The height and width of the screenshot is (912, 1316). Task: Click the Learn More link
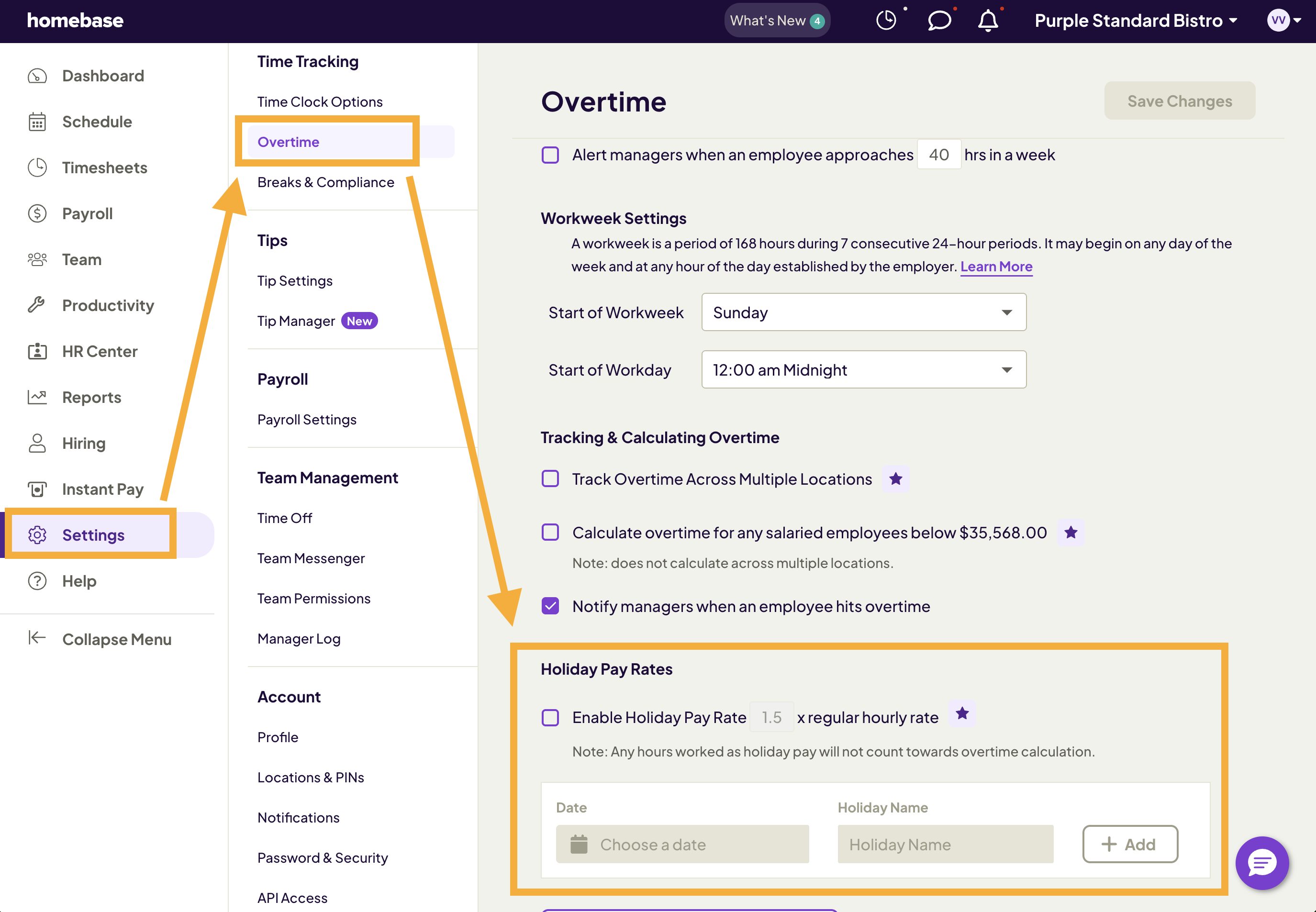tap(996, 267)
